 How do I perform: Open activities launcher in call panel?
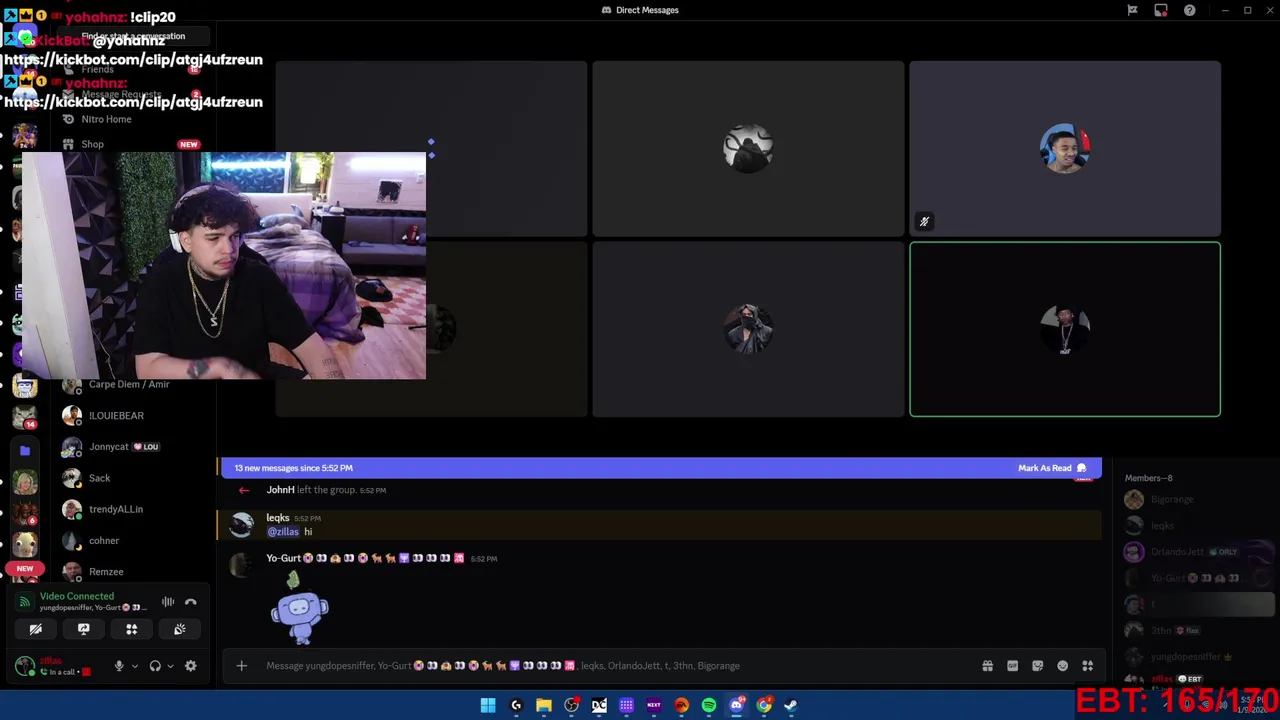pos(131,629)
